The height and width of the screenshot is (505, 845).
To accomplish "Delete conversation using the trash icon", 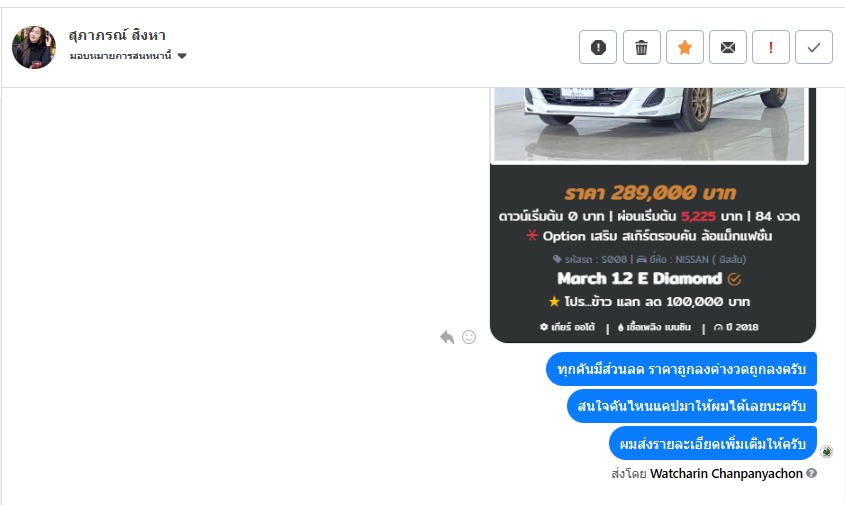I will click(641, 47).
